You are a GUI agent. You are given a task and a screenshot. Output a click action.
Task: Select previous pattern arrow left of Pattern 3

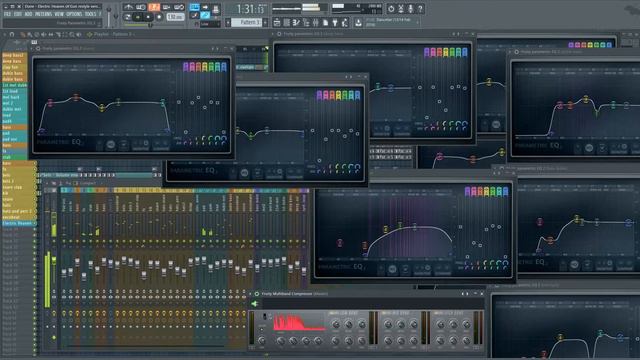[x=228, y=22]
